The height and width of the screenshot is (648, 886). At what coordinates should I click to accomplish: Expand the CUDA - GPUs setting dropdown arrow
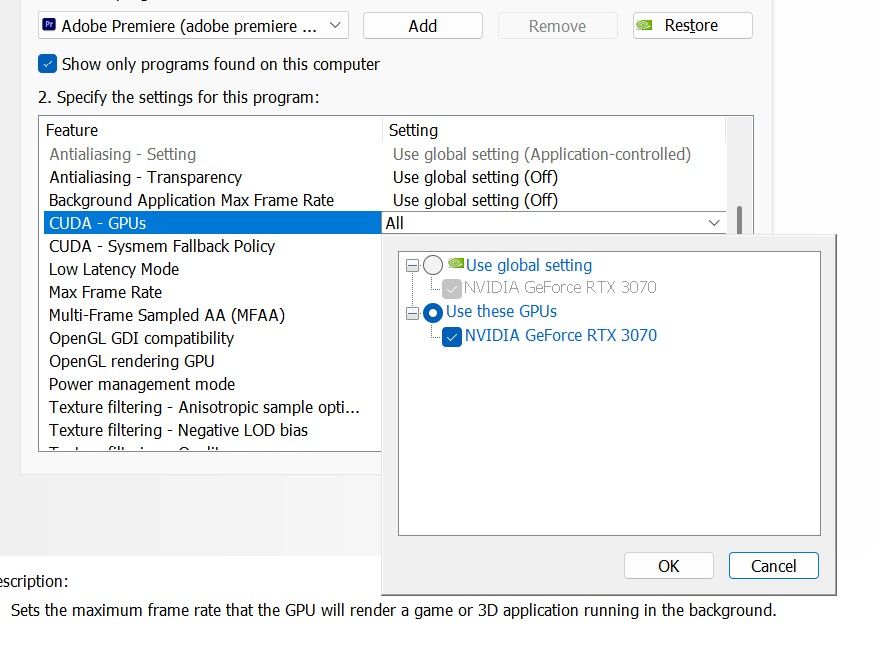pyautogui.click(x=714, y=223)
